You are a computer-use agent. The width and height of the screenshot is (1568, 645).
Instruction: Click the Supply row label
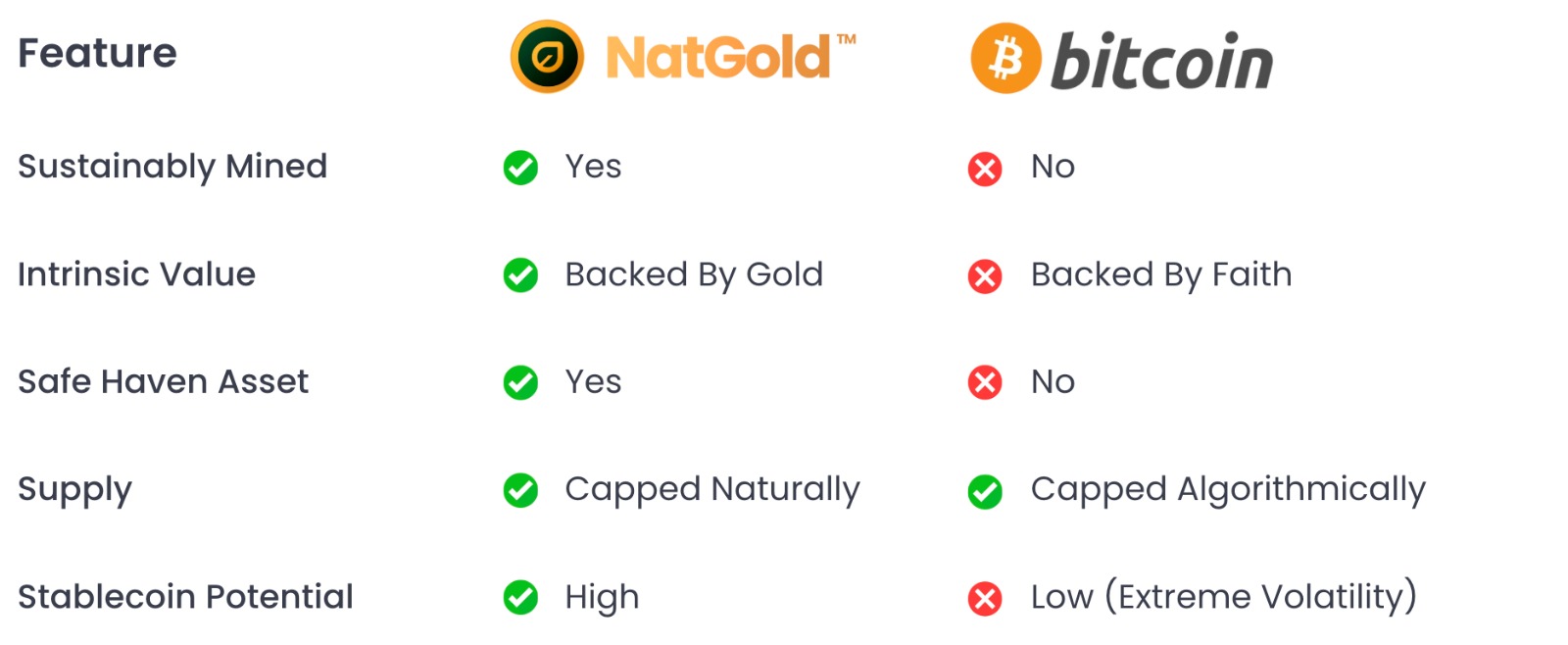click(74, 489)
